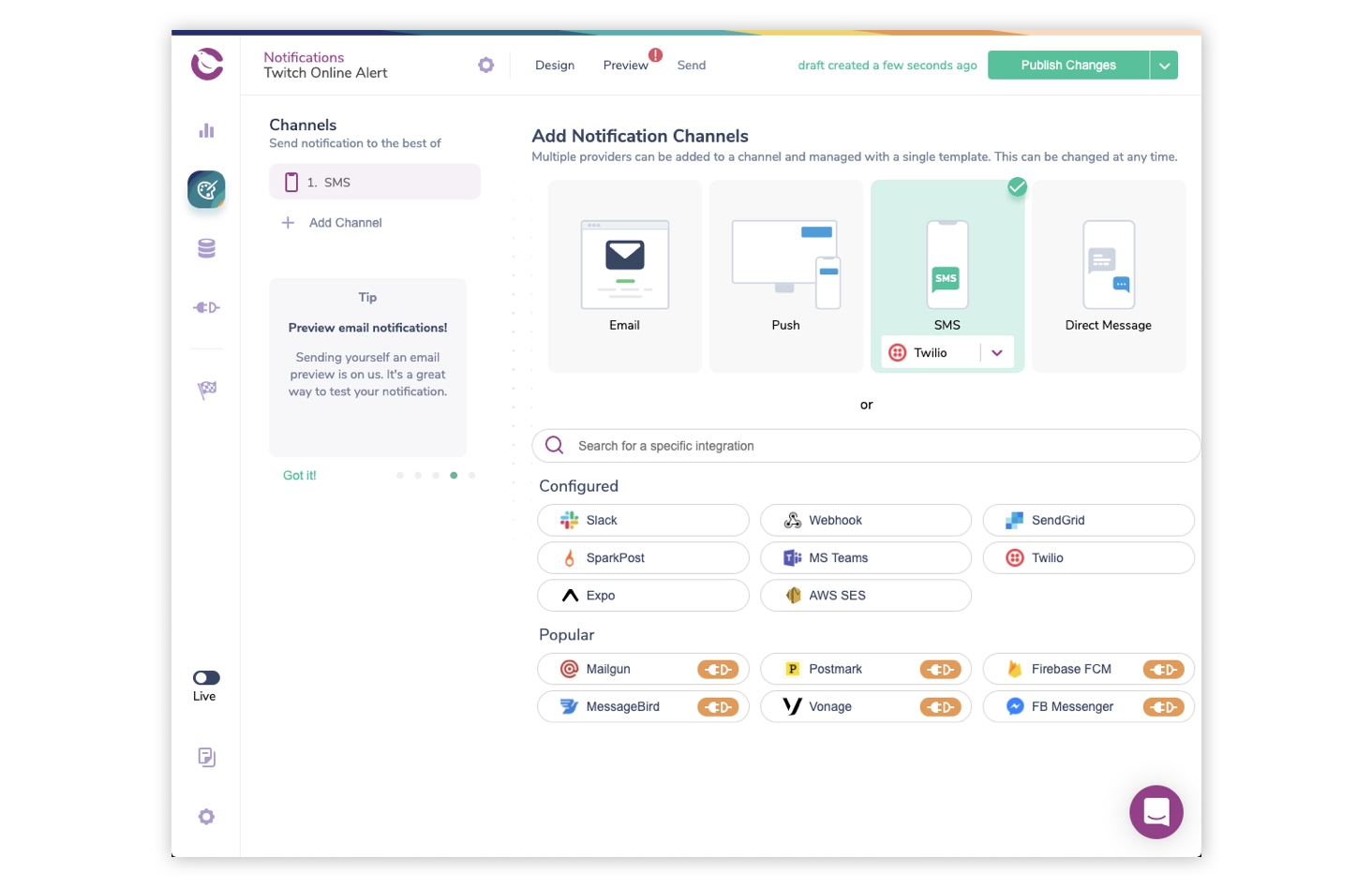
Task: Expand the Twilio provider dropdown
Action: click(997, 353)
